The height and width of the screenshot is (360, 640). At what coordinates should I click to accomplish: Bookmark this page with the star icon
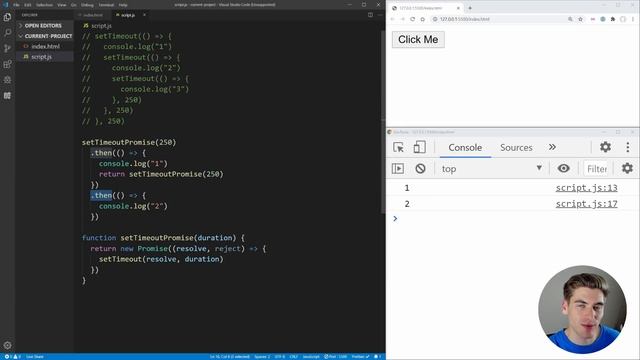point(580,19)
